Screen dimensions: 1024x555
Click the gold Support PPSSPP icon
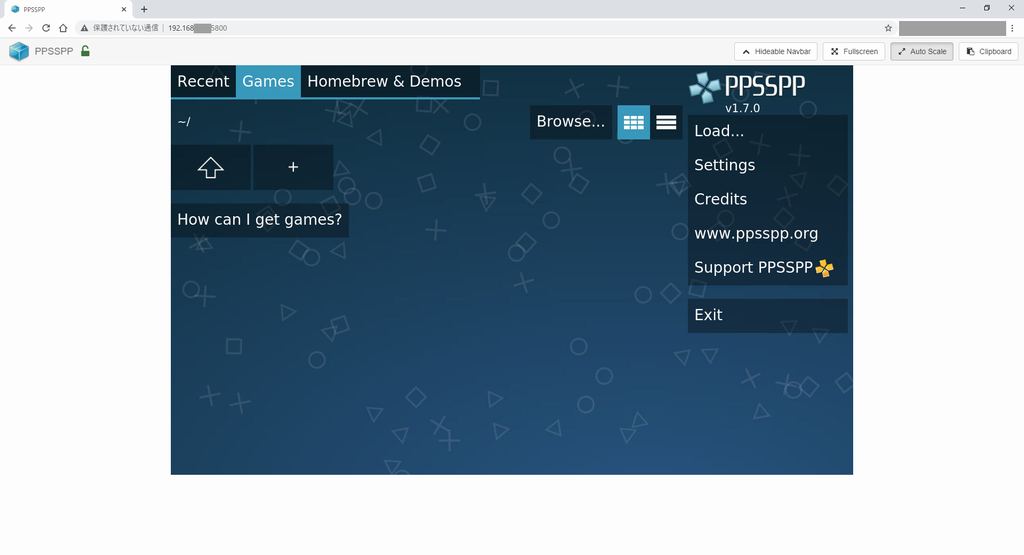click(825, 268)
